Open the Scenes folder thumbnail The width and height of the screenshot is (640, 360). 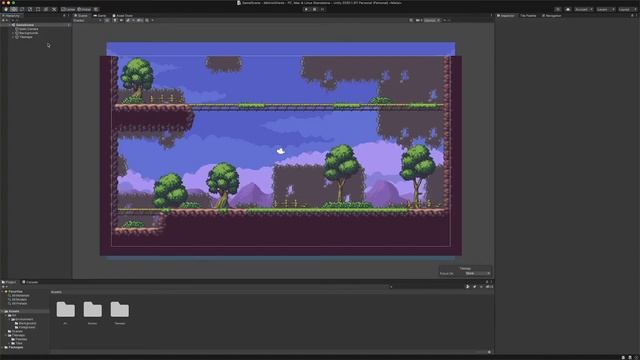[93, 310]
